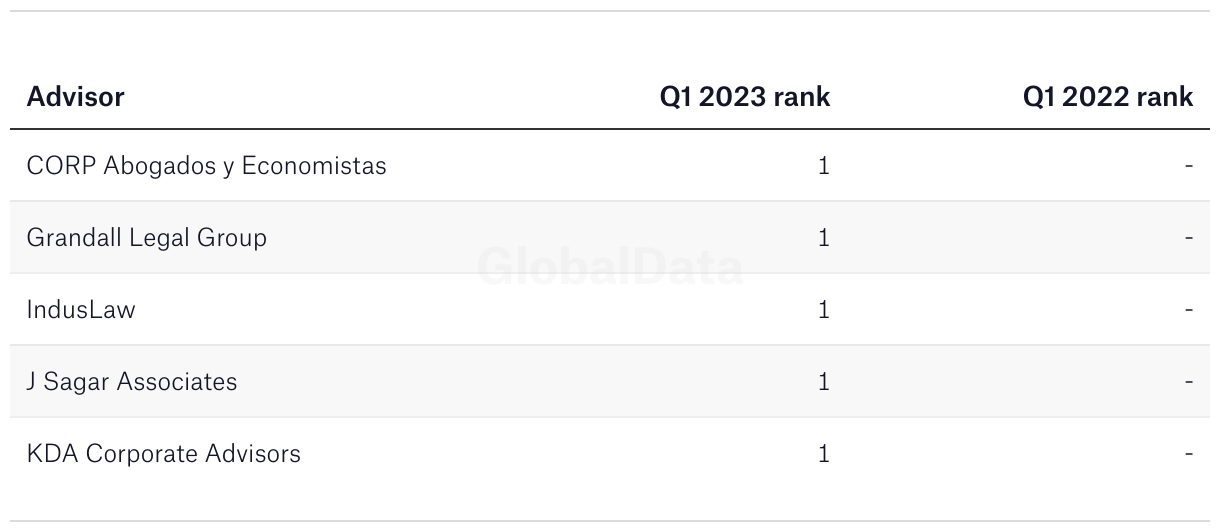
Task: Select CORP Abogados y Economistas advisor name
Action: [206, 165]
